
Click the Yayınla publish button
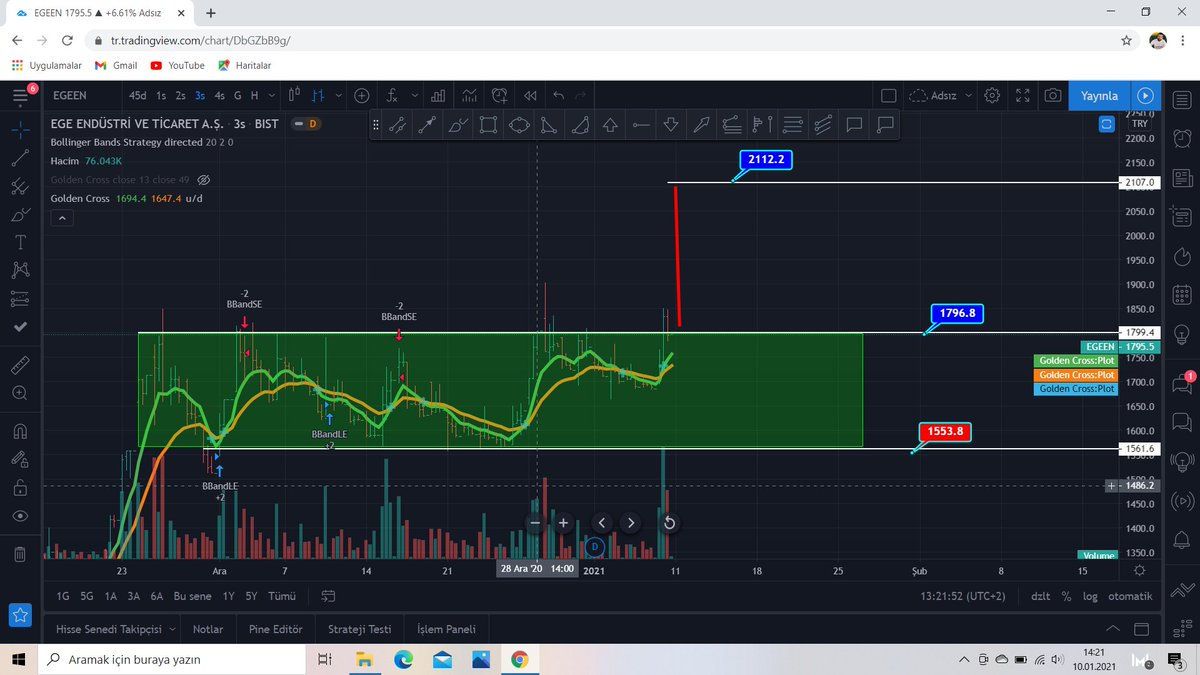[x=1099, y=96]
